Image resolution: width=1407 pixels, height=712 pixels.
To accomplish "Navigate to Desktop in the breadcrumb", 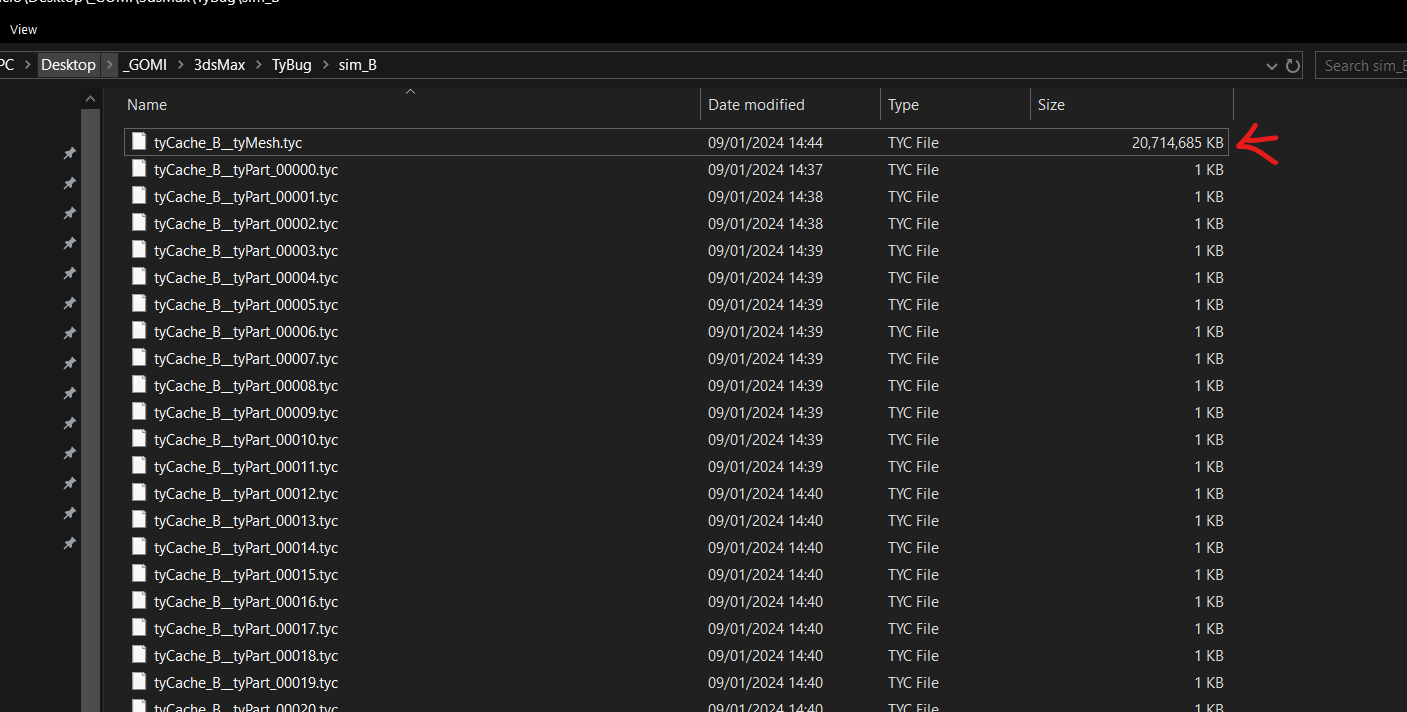I will (68, 65).
